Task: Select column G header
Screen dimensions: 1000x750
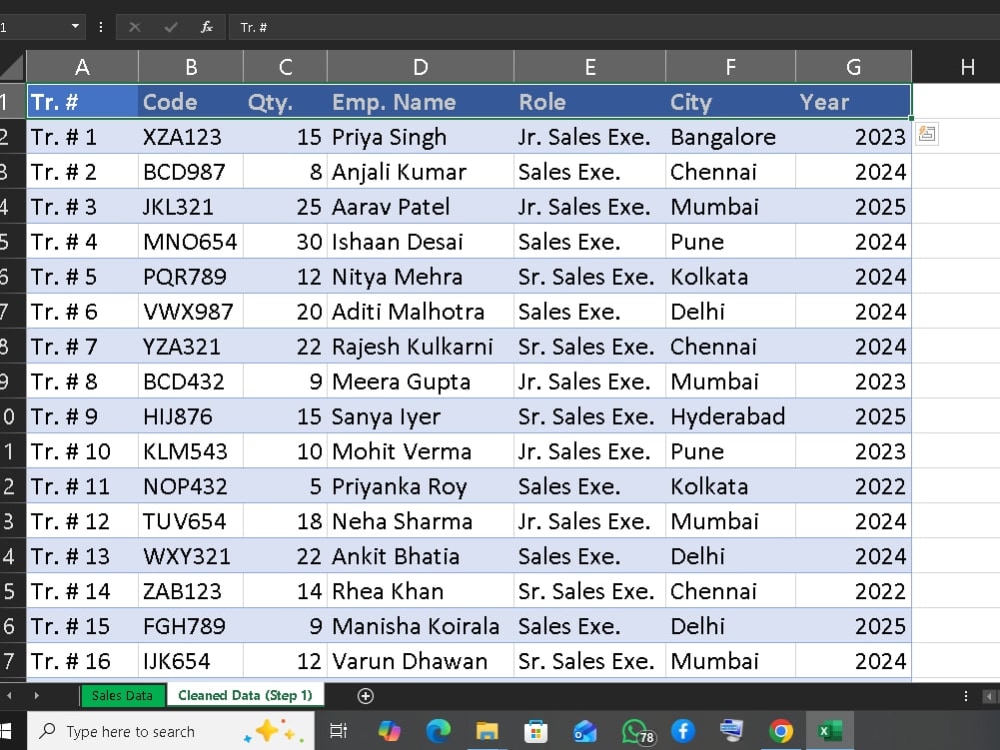Action: [x=853, y=66]
